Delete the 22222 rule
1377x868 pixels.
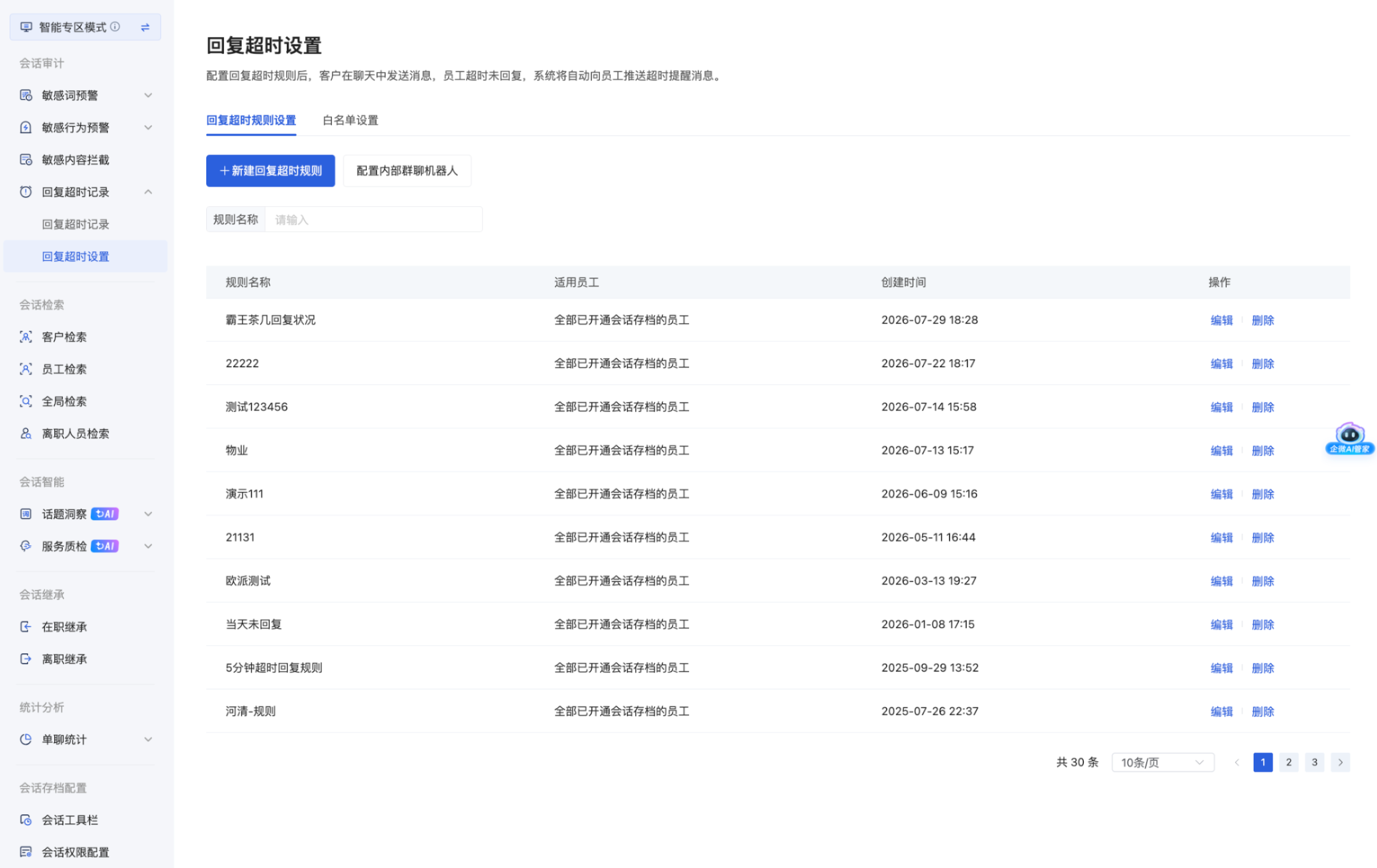pos(1263,363)
